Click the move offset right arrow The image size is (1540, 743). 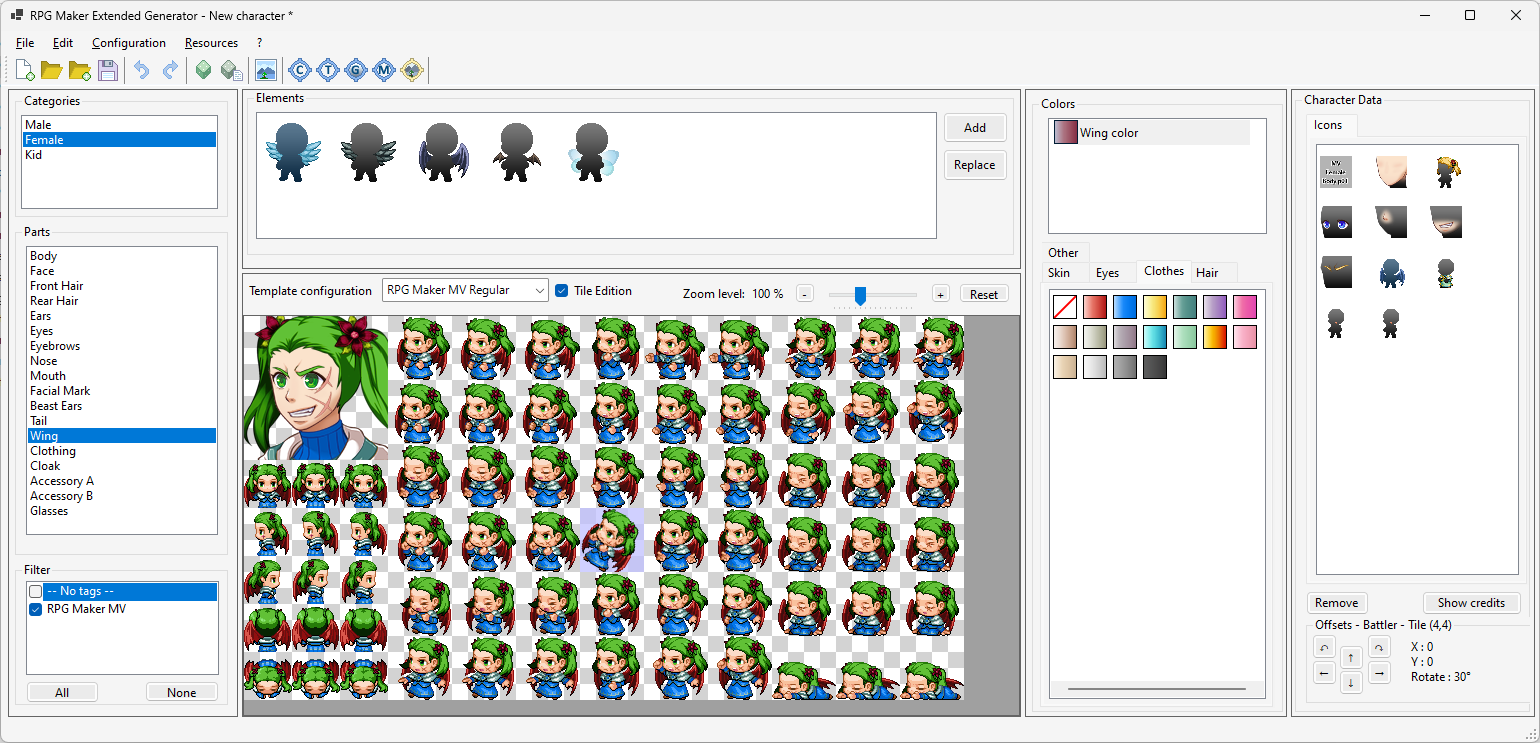(1379, 673)
